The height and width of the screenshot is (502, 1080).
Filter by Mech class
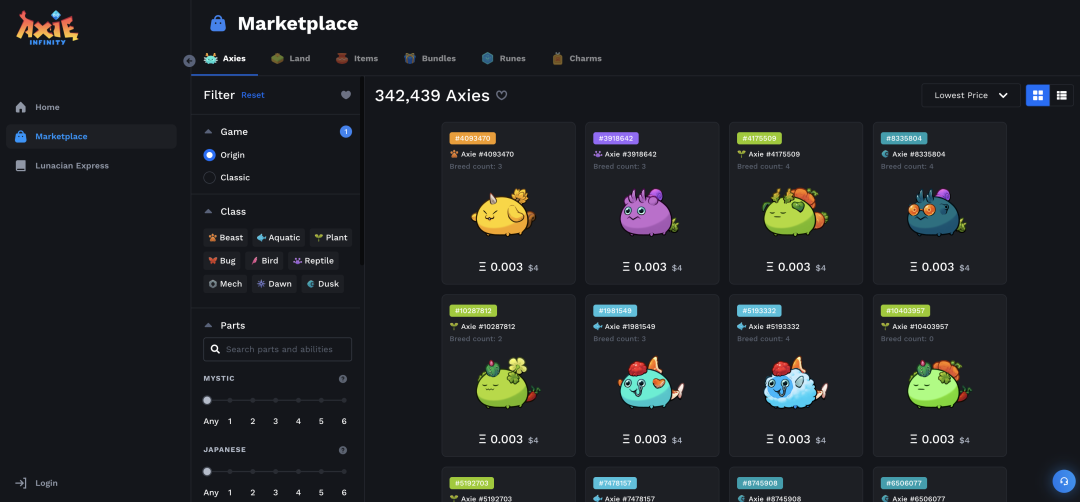click(225, 284)
